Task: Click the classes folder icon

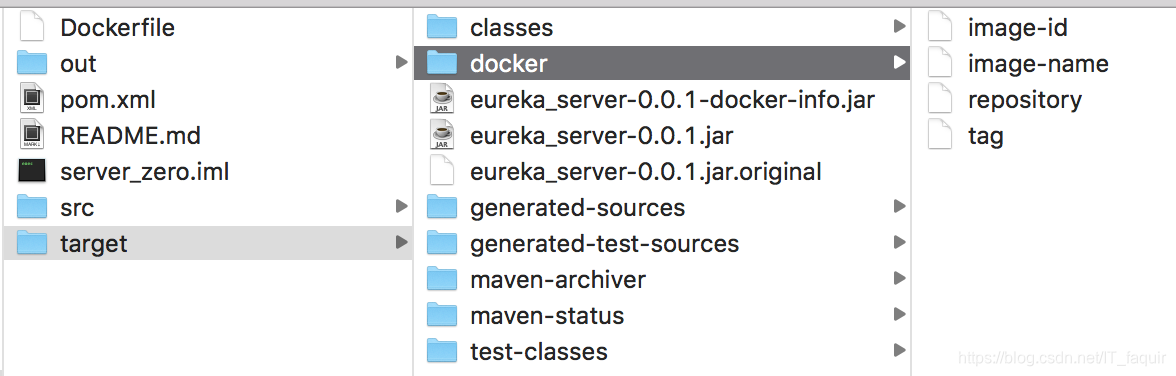Action: tap(442, 27)
